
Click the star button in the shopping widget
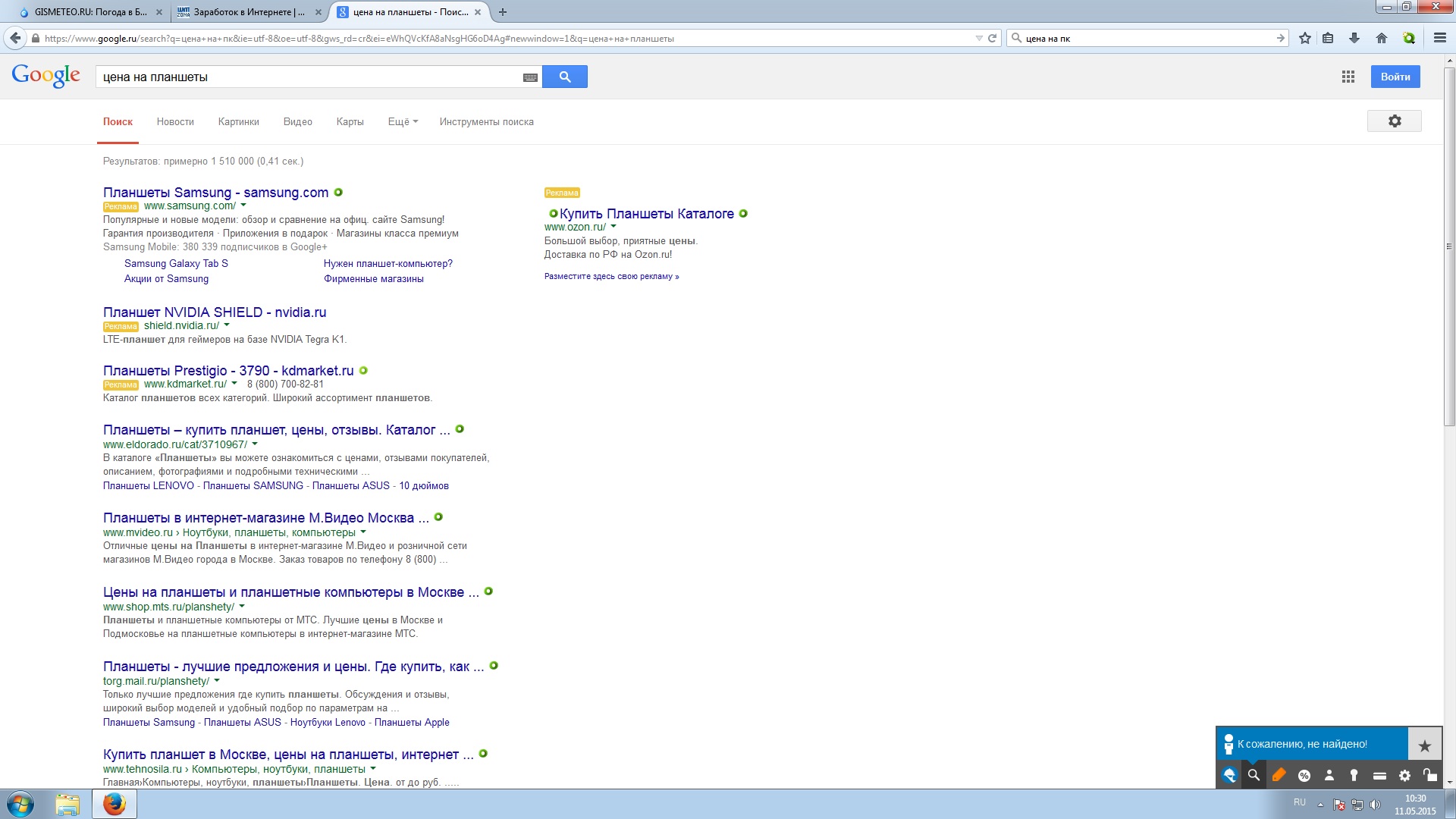coord(1425,746)
